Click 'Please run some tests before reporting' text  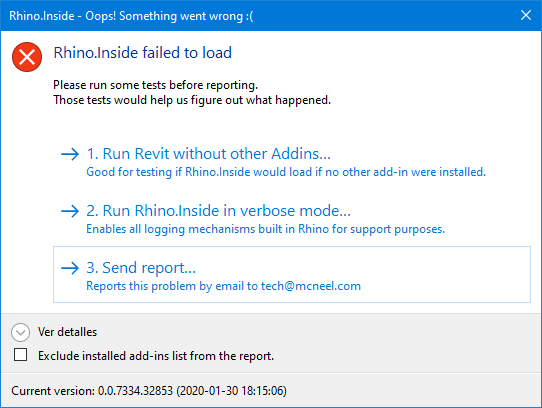tap(156, 85)
